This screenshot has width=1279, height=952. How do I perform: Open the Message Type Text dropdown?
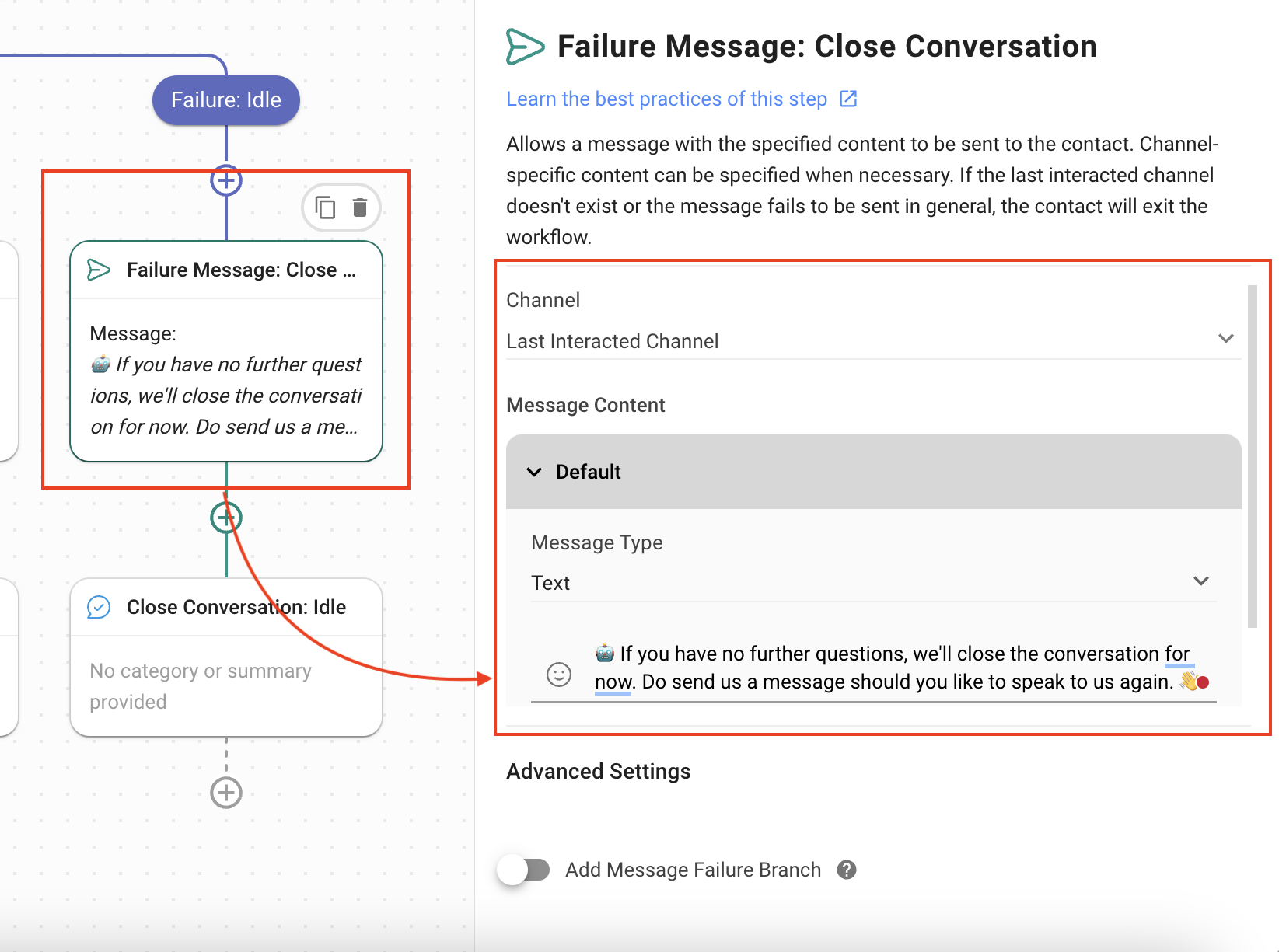(x=872, y=582)
